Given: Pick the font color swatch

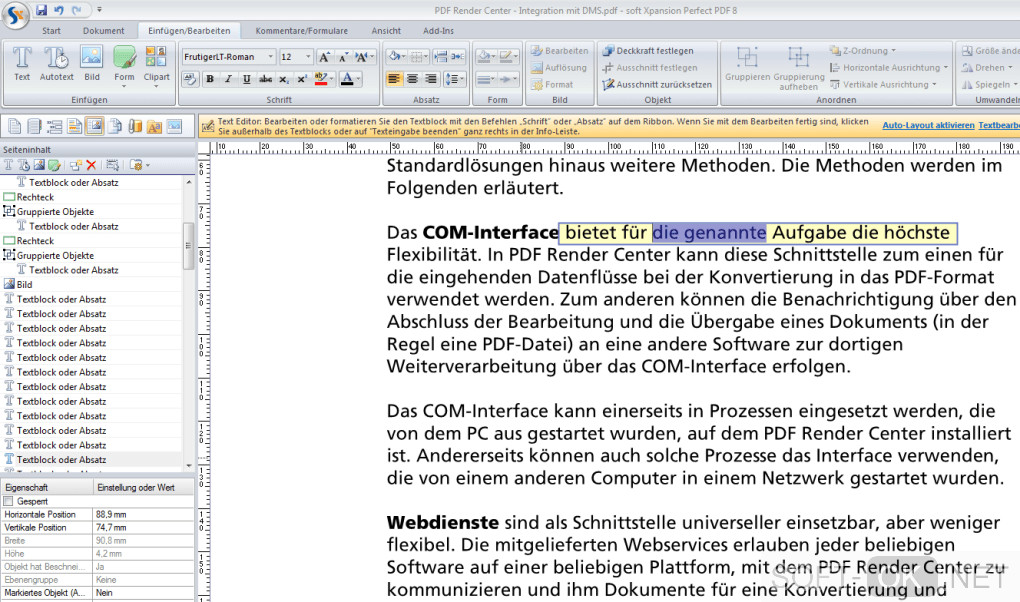Looking at the screenshot, I should (347, 79).
